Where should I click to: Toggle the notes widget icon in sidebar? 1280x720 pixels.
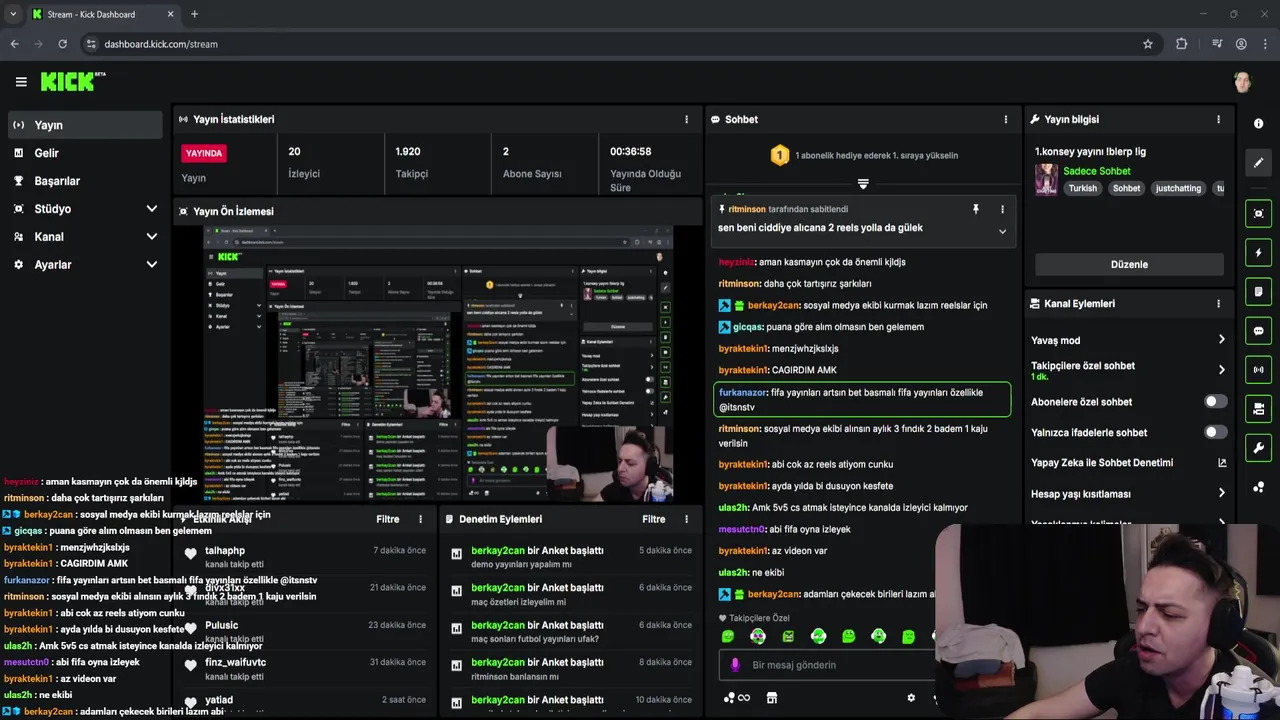pos(1258,292)
